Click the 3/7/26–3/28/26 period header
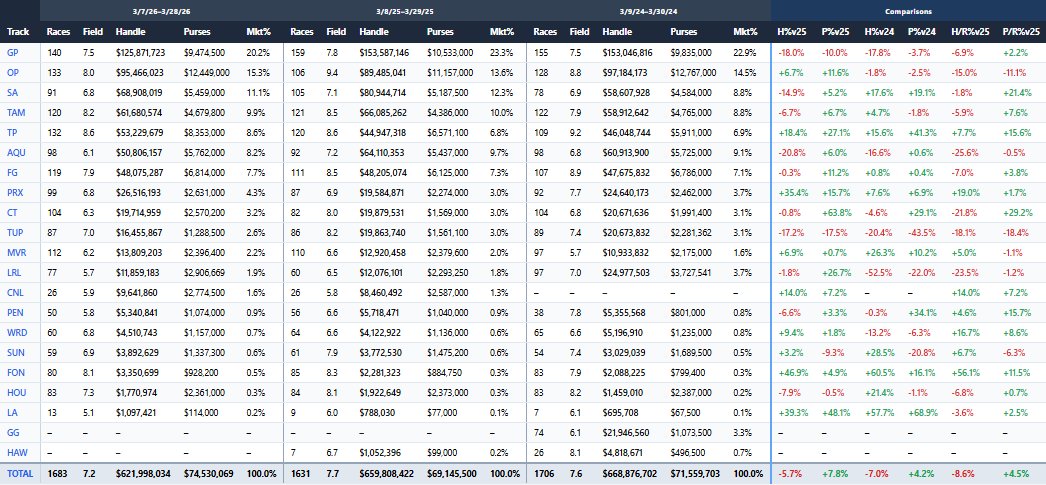 161,11
